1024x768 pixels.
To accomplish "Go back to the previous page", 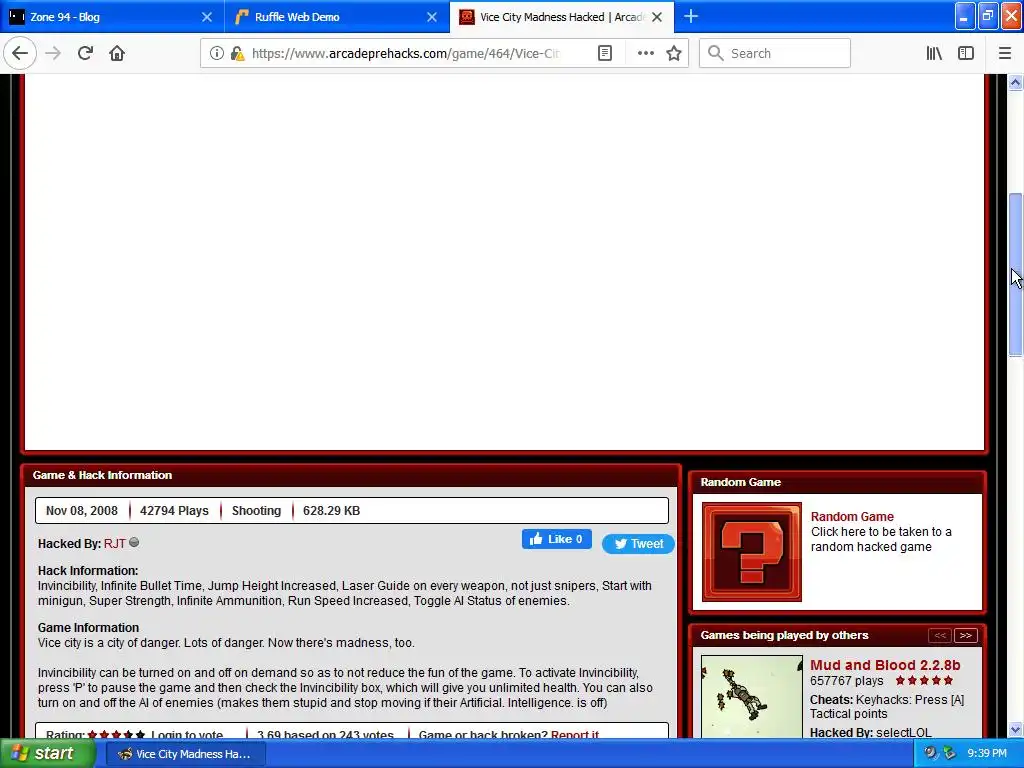I will [x=20, y=53].
